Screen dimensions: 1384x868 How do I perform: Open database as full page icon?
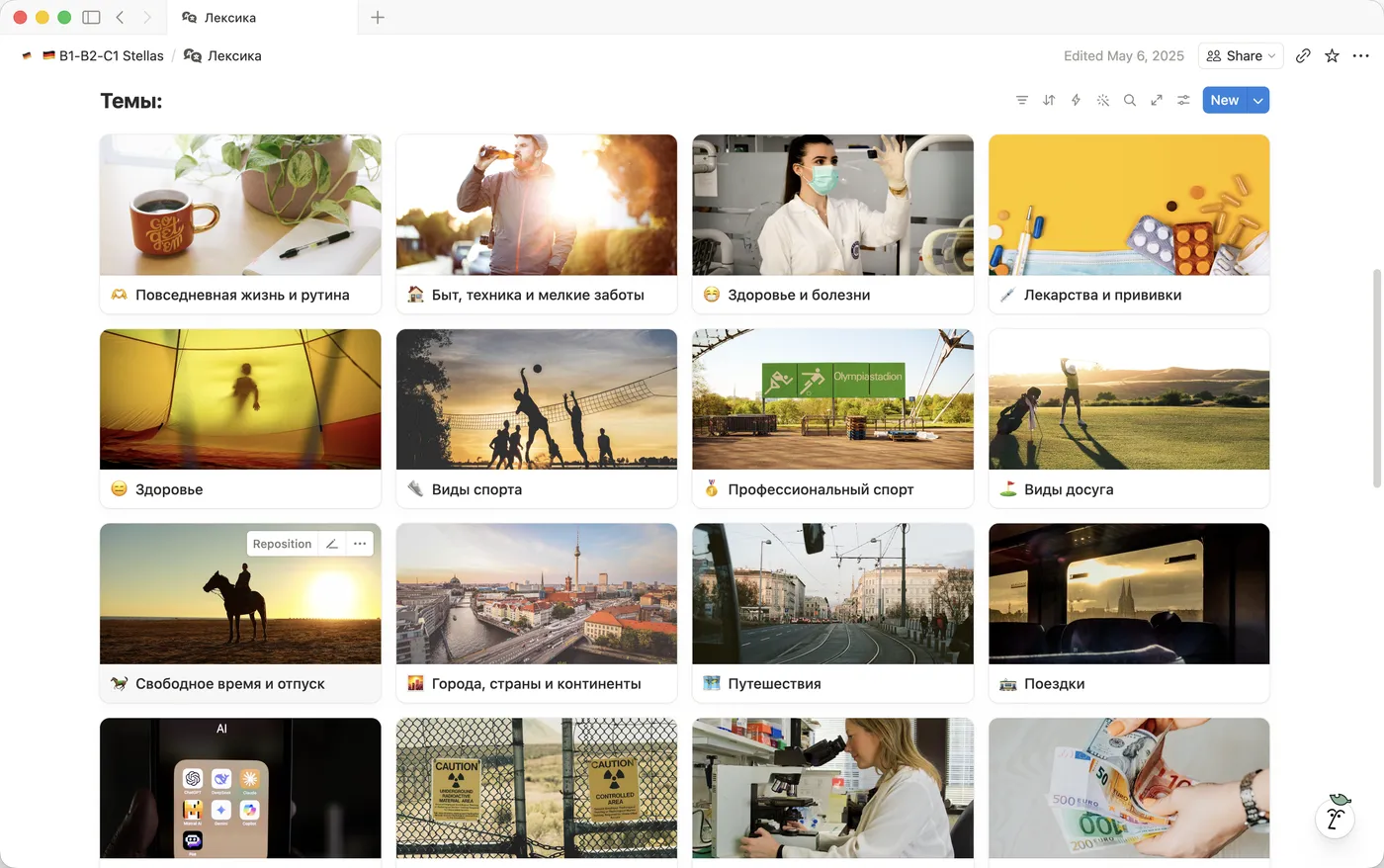(x=1157, y=100)
